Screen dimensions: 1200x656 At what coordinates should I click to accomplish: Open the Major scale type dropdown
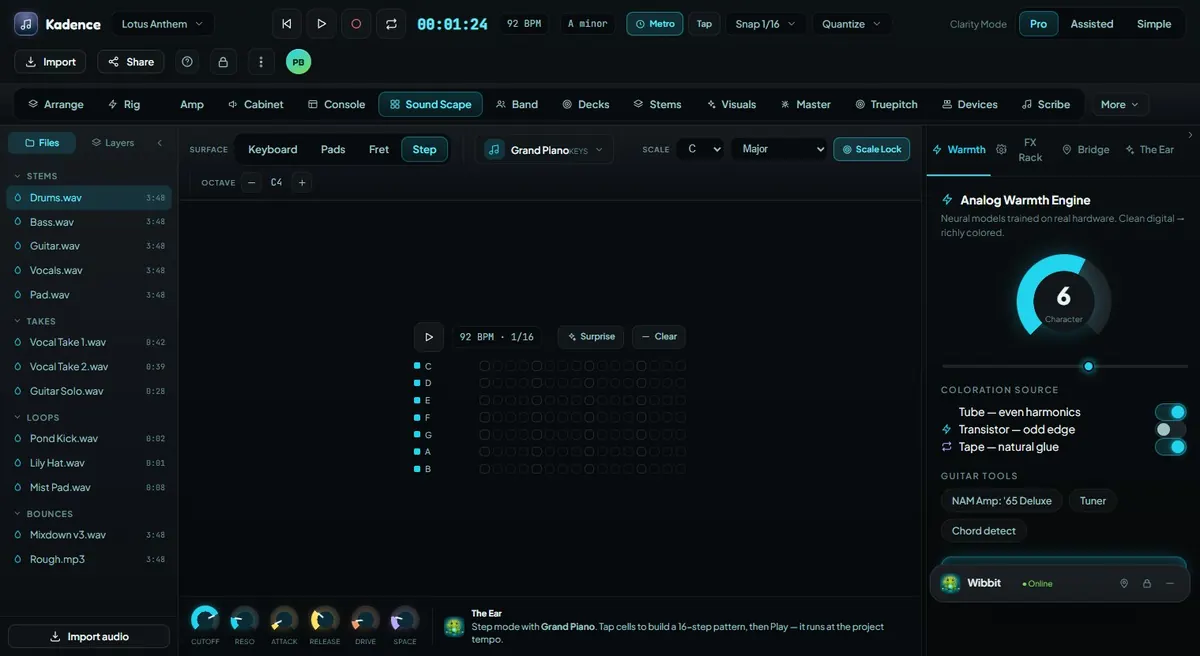coord(779,149)
